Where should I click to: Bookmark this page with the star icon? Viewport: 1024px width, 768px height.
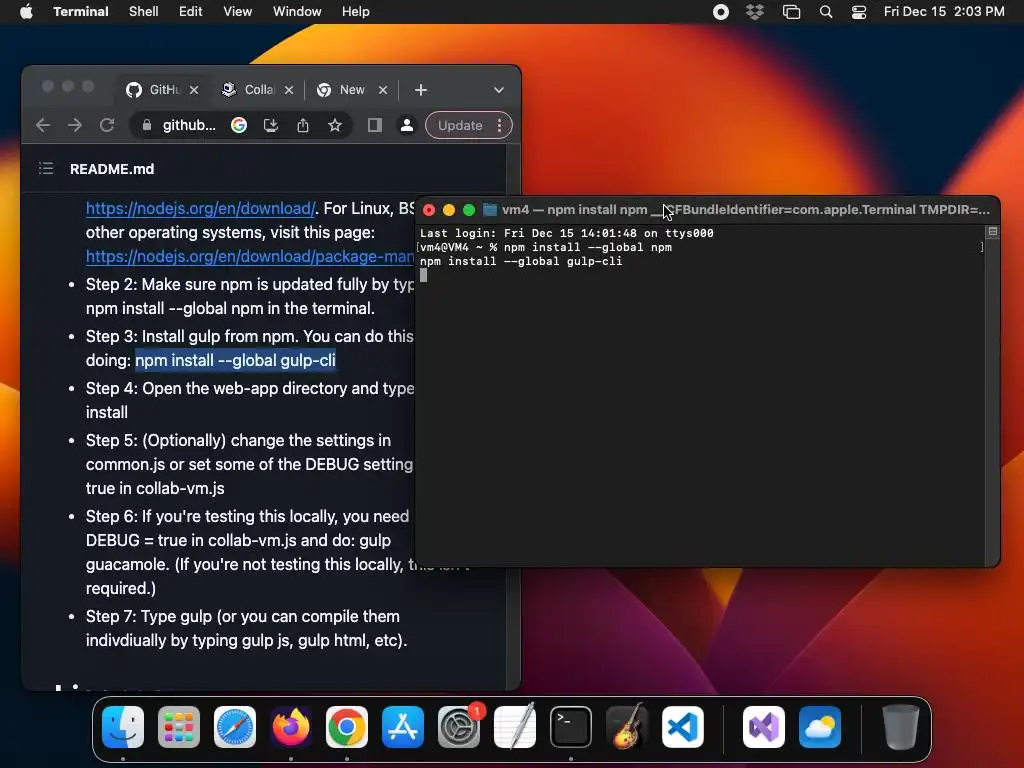[335, 125]
